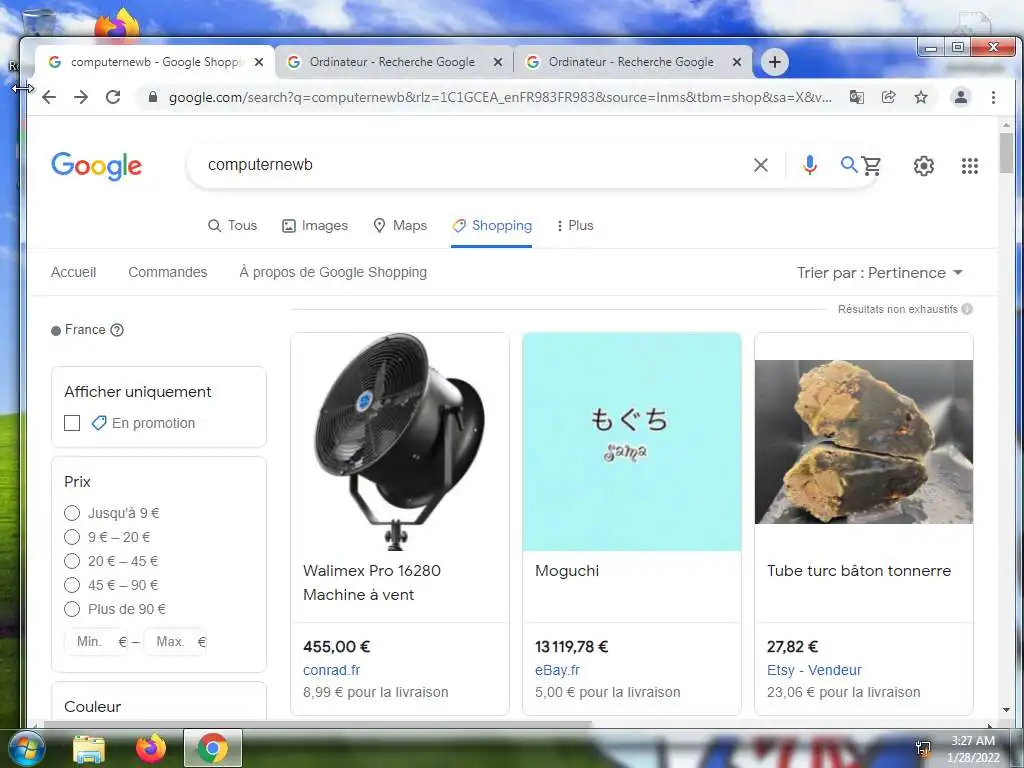The height and width of the screenshot is (768, 1024).
Task: Open the Maps search tab
Action: 400,226
